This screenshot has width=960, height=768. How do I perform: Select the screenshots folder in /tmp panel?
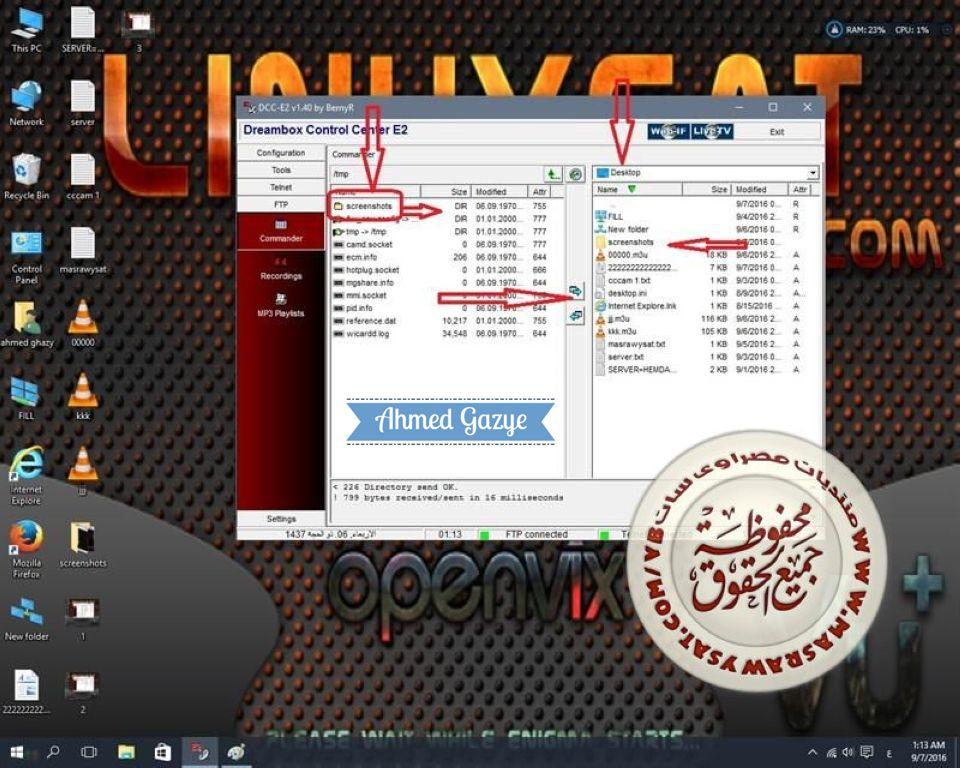pyautogui.click(x=368, y=206)
